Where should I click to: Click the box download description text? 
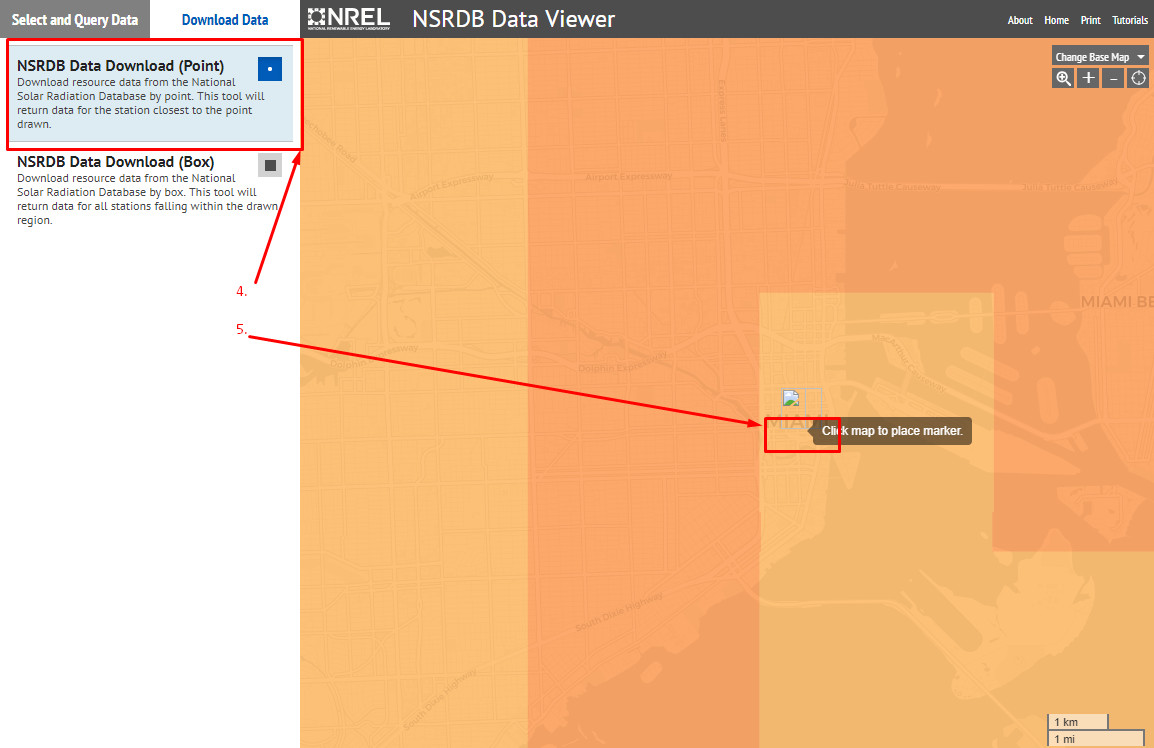(x=147, y=199)
